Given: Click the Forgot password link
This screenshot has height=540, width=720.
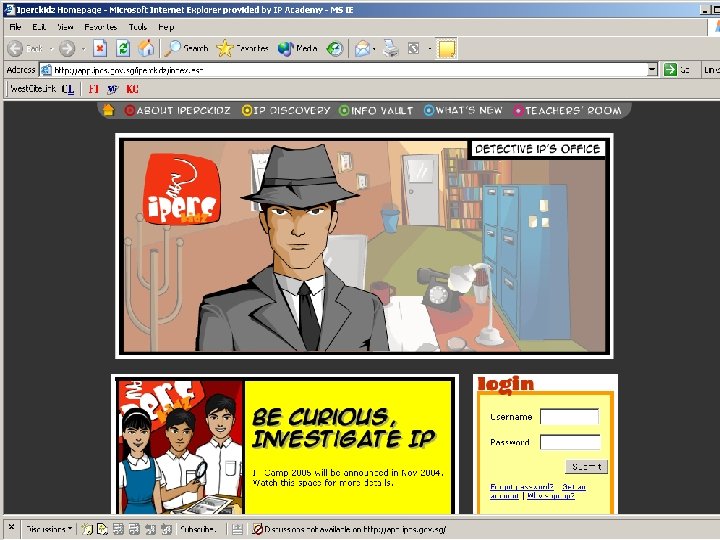Looking at the screenshot, I should click(522, 487).
